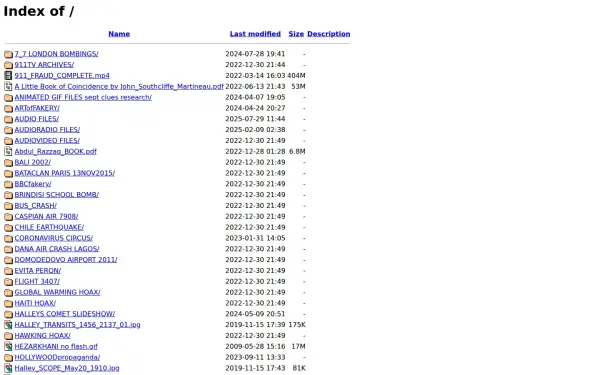Open the BUS_CRASH directory link

(36, 206)
